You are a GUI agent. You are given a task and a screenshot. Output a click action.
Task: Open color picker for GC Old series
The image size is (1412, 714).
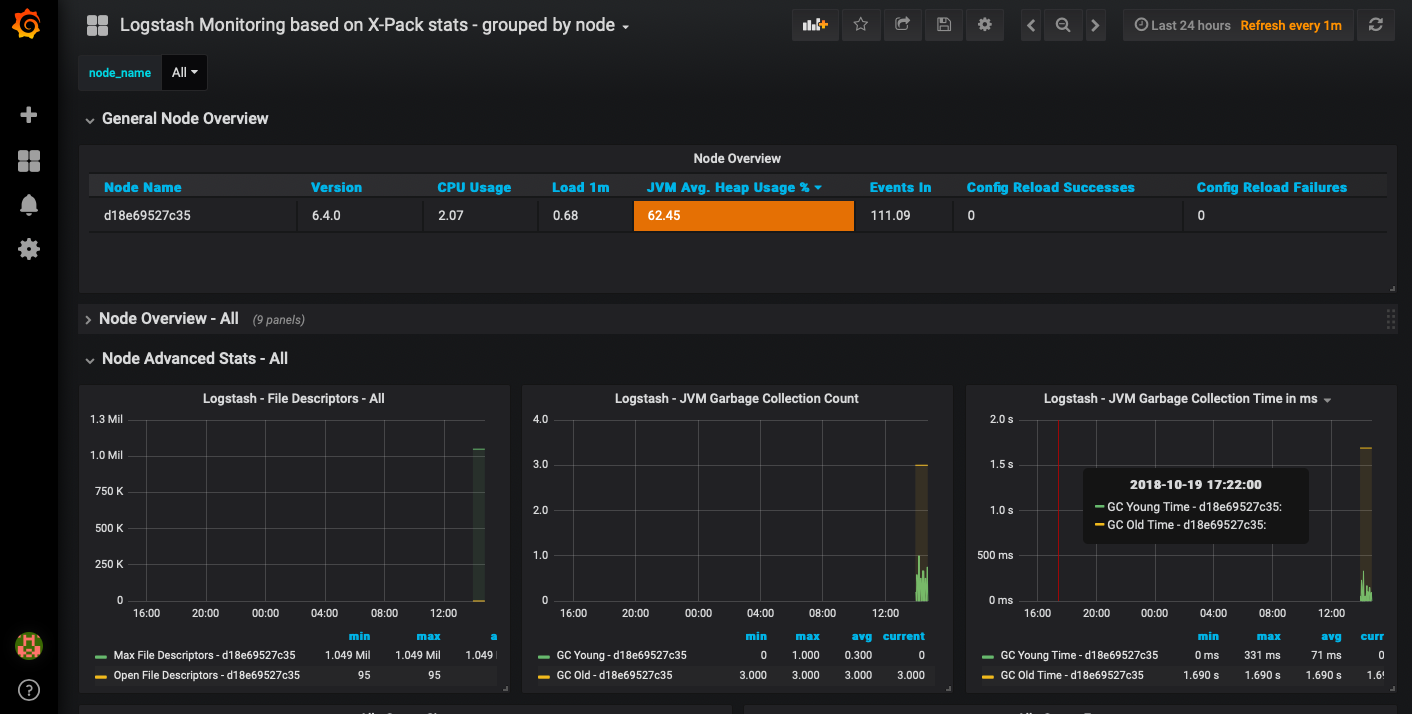(544, 677)
